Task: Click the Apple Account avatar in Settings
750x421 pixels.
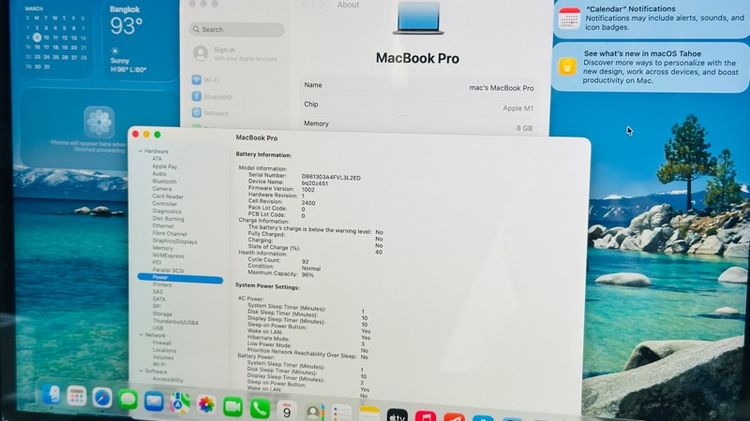Action: 201,53
